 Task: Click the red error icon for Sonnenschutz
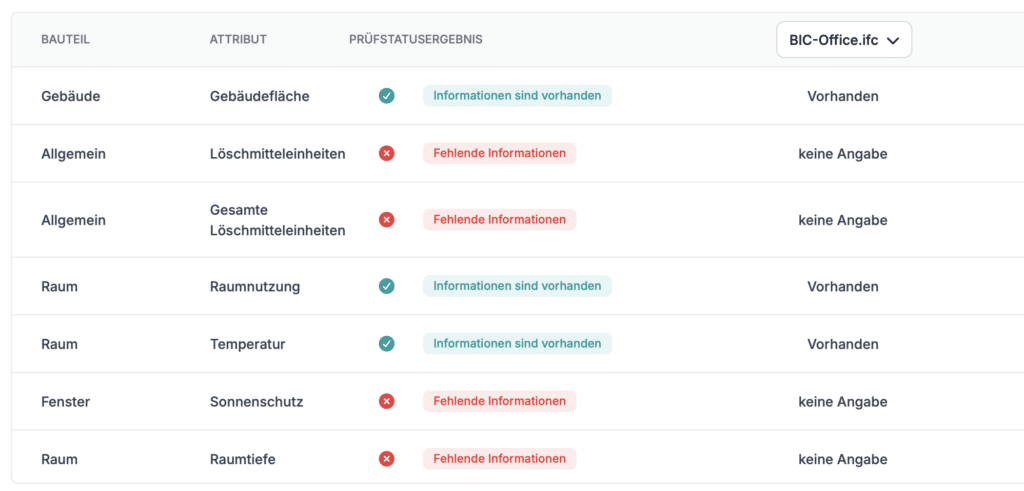pos(387,402)
